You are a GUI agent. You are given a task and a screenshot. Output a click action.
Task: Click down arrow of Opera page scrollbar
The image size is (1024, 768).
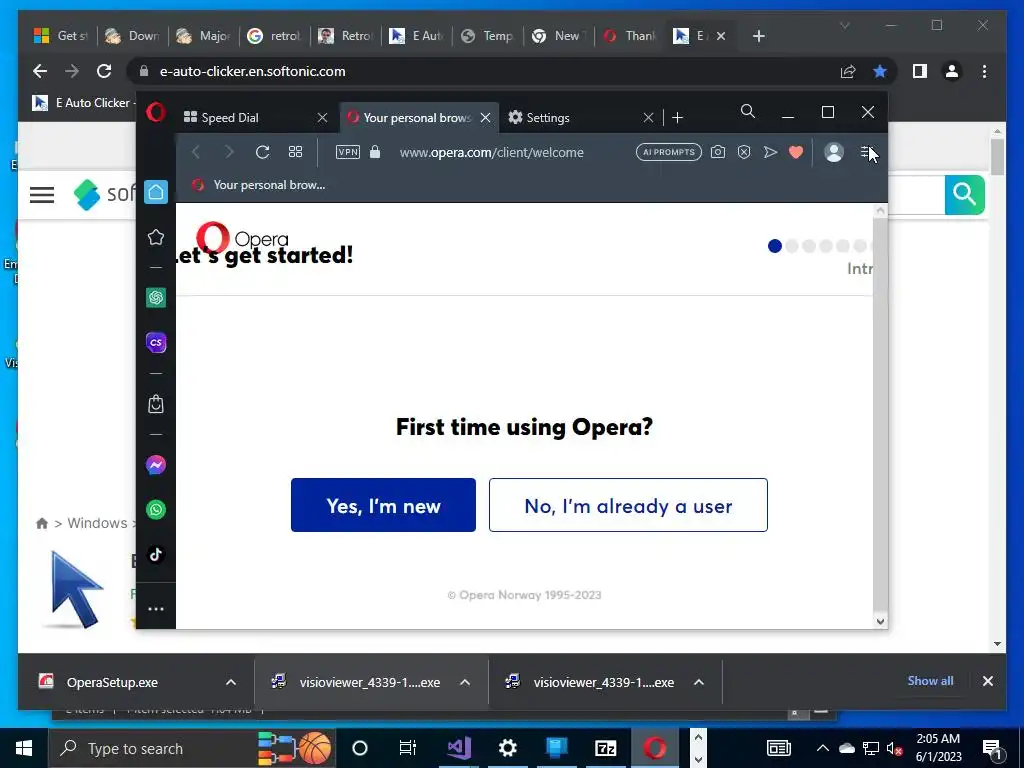[x=880, y=621]
